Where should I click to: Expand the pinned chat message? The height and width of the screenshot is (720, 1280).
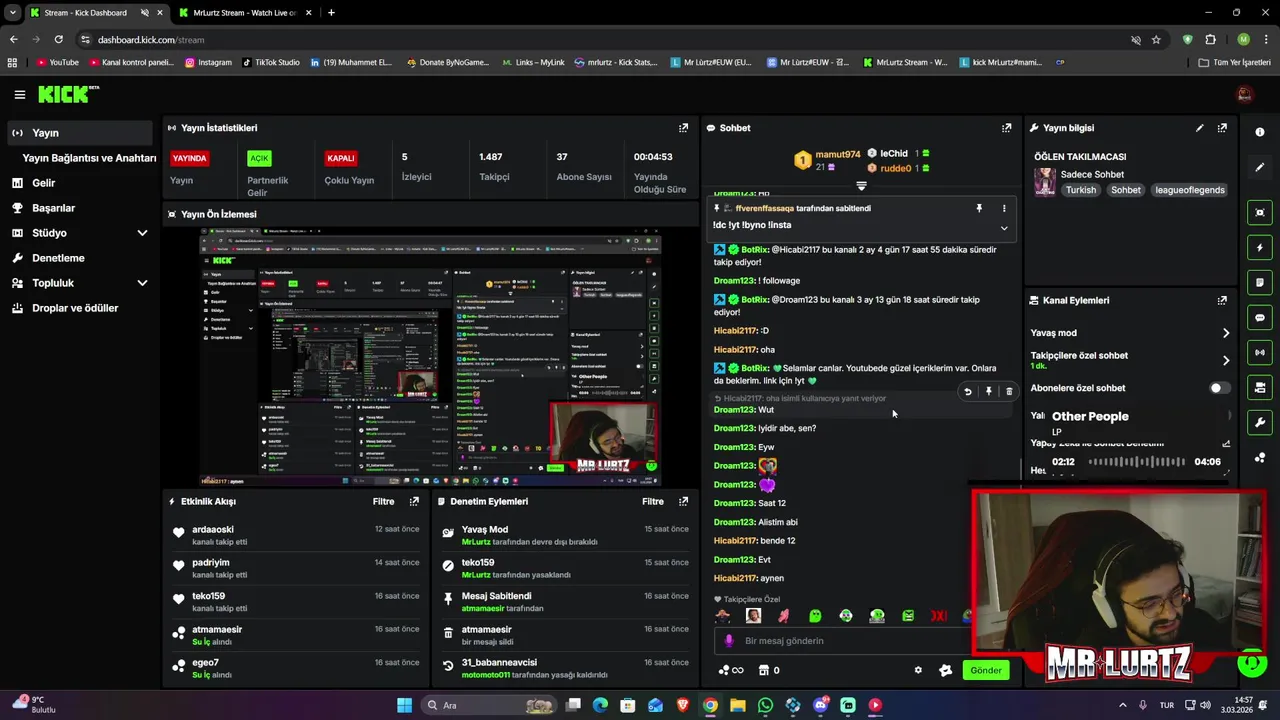(1004, 227)
